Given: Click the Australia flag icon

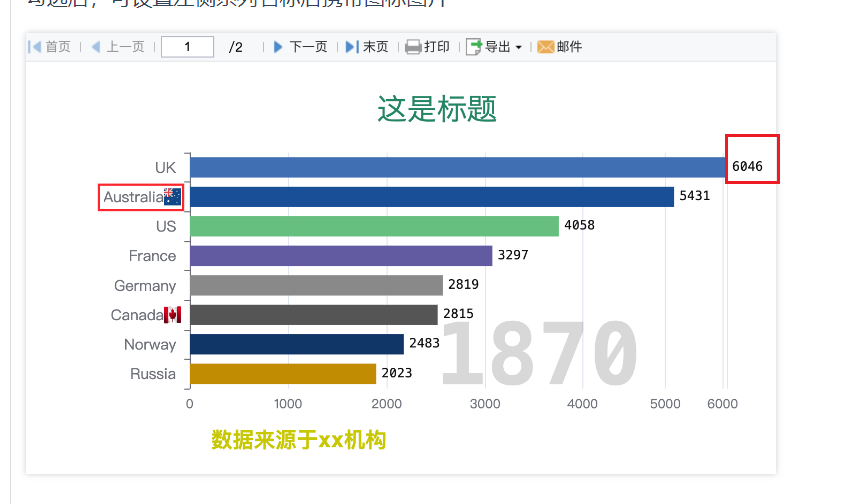Looking at the screenshot, I should point(172,196).
